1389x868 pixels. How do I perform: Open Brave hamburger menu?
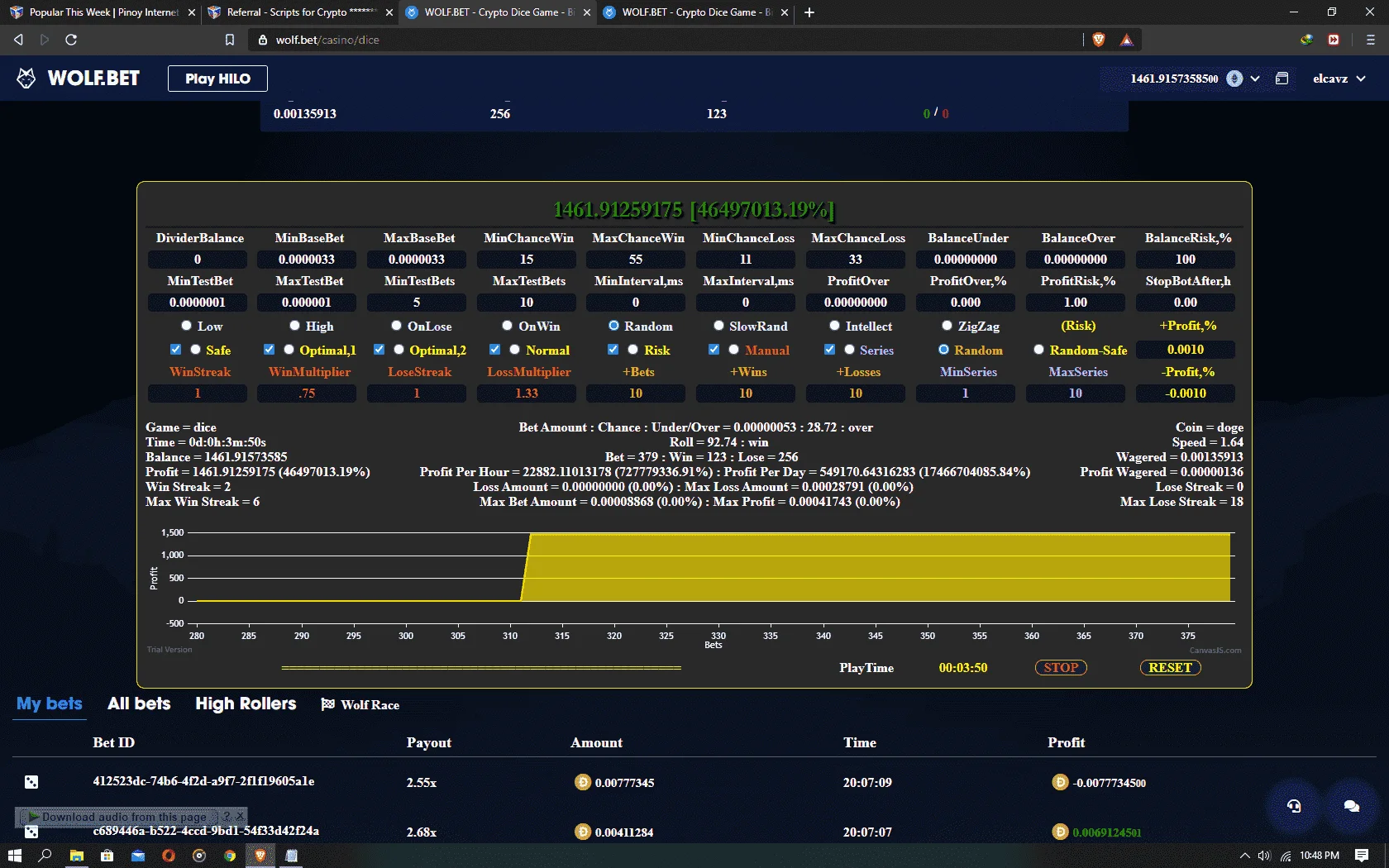coord(1370,40)
